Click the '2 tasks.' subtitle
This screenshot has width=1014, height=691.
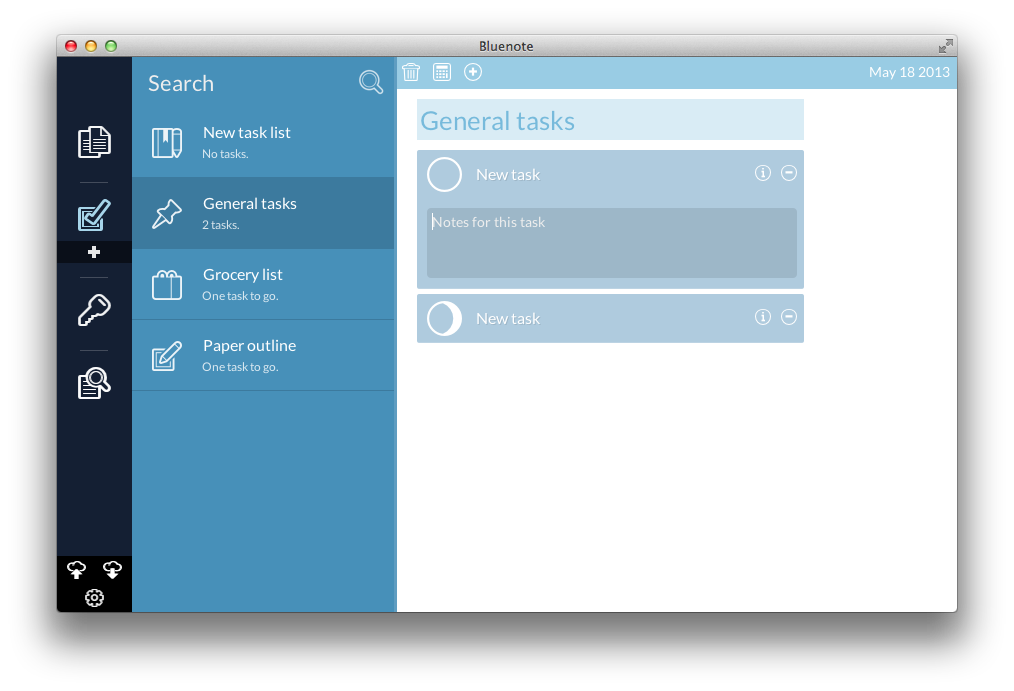221,225
